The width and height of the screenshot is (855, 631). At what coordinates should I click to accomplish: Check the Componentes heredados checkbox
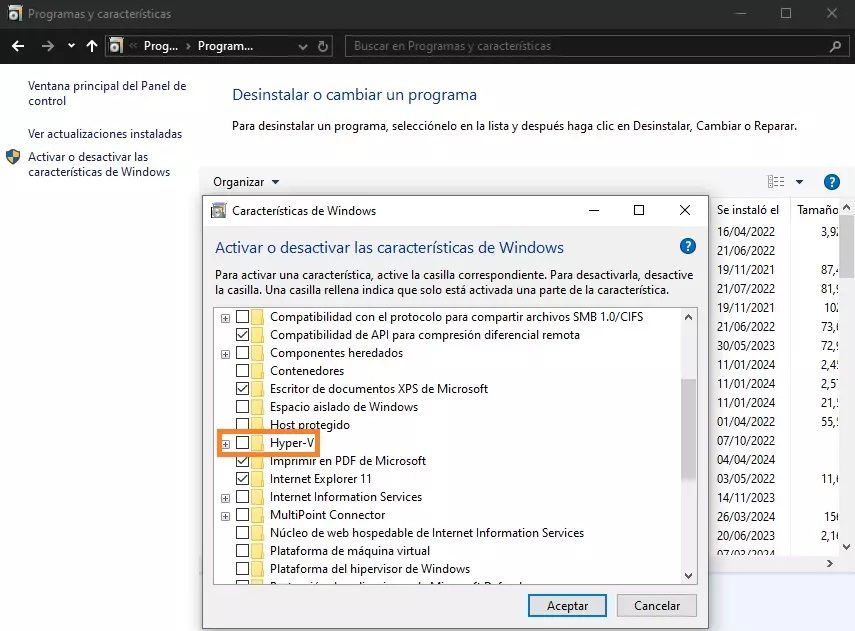[x=243, y=352]
